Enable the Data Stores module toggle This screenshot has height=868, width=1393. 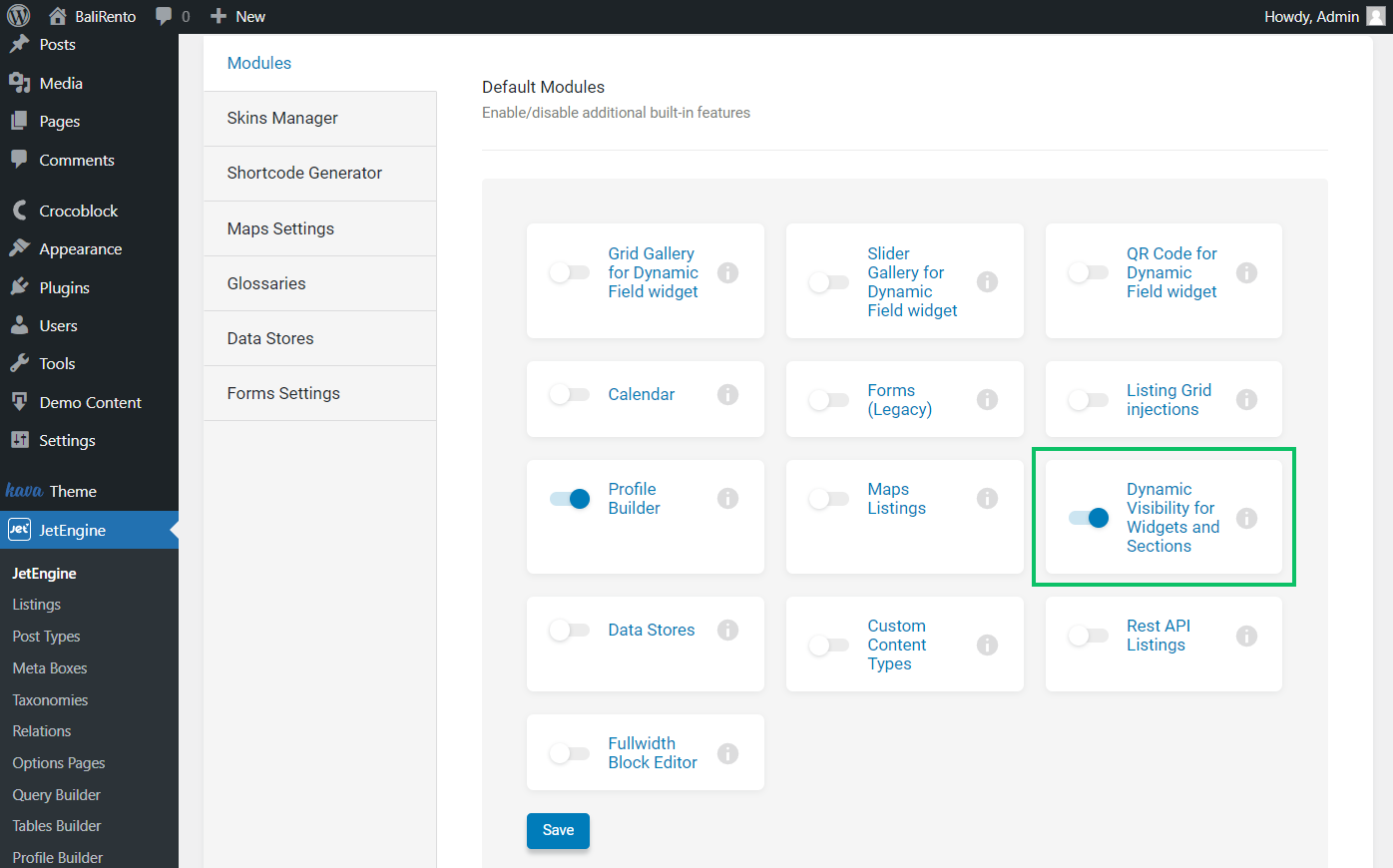click(570, 630)
